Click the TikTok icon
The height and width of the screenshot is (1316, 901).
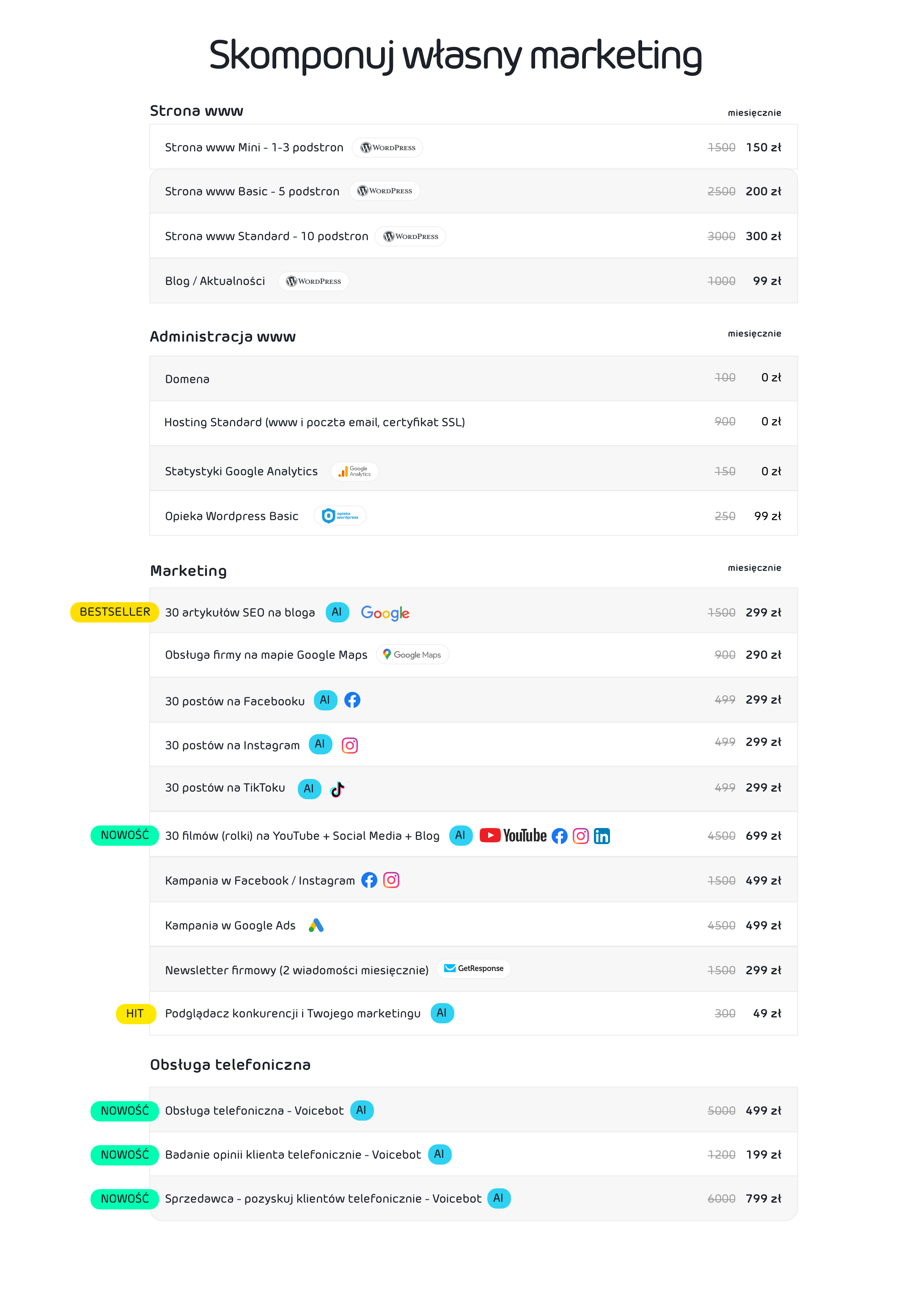coord(338,789)
